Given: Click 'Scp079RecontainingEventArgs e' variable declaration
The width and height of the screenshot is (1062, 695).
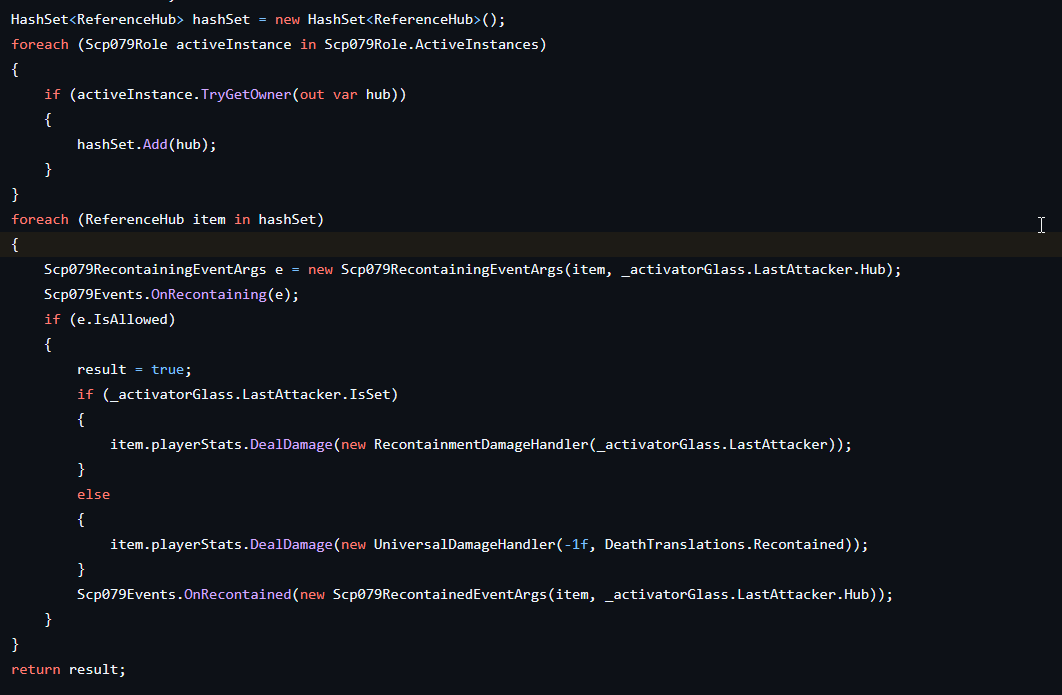Looking at the screenshot, I should [163, 269].
